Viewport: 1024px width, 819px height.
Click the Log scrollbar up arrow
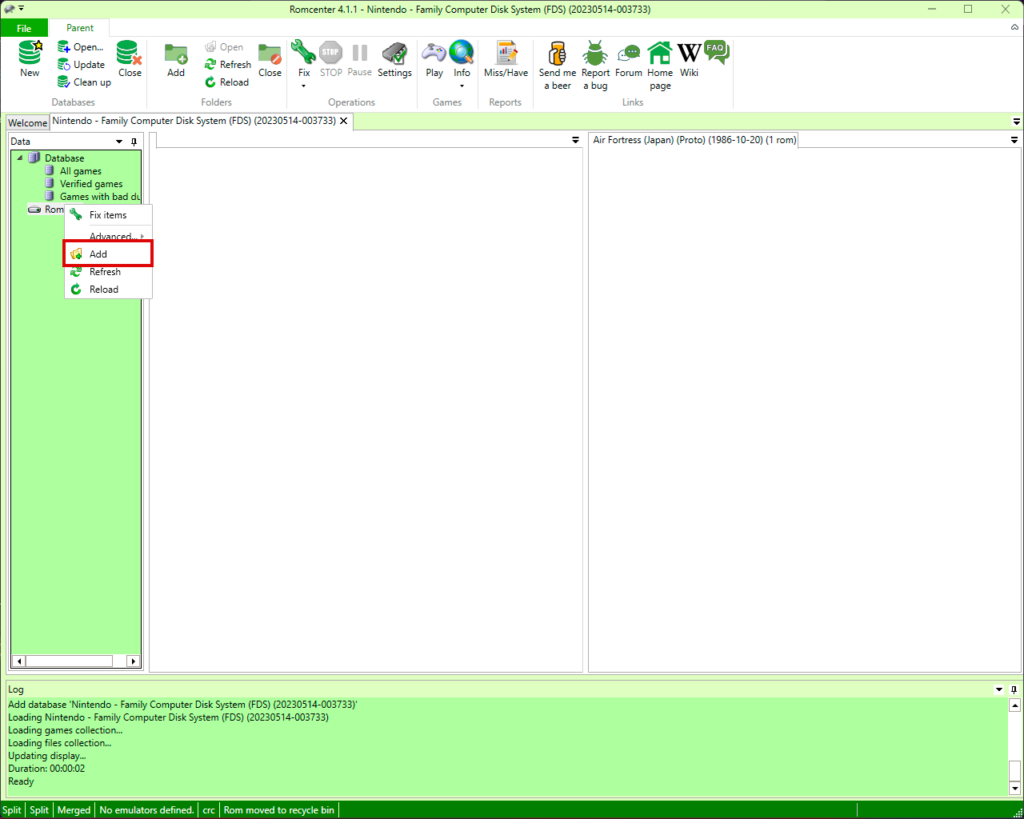[x=1014, y=705]
